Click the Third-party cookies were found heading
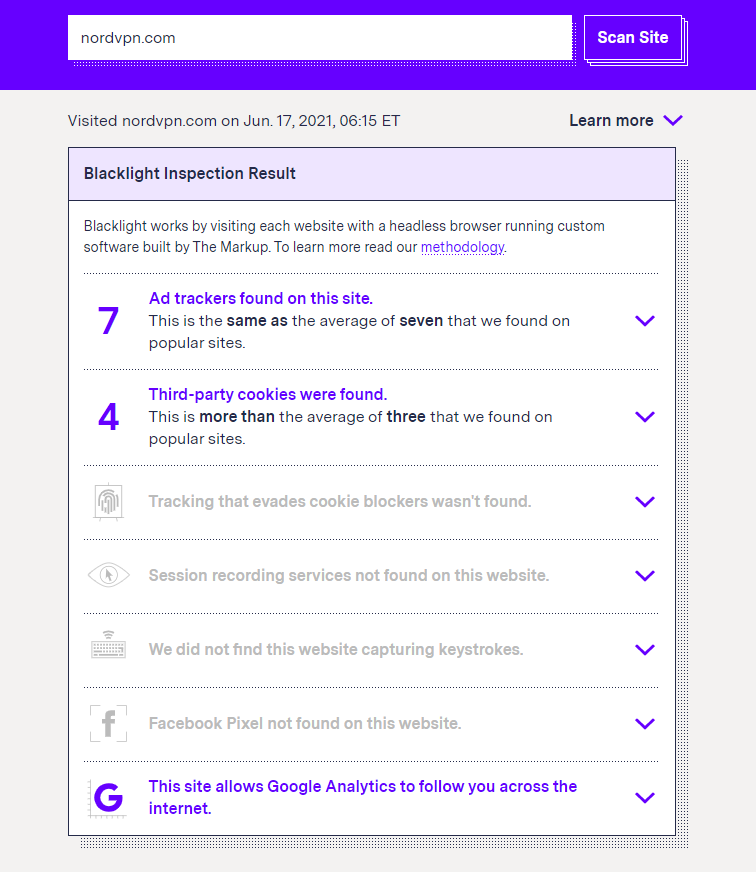 (267, 394)
